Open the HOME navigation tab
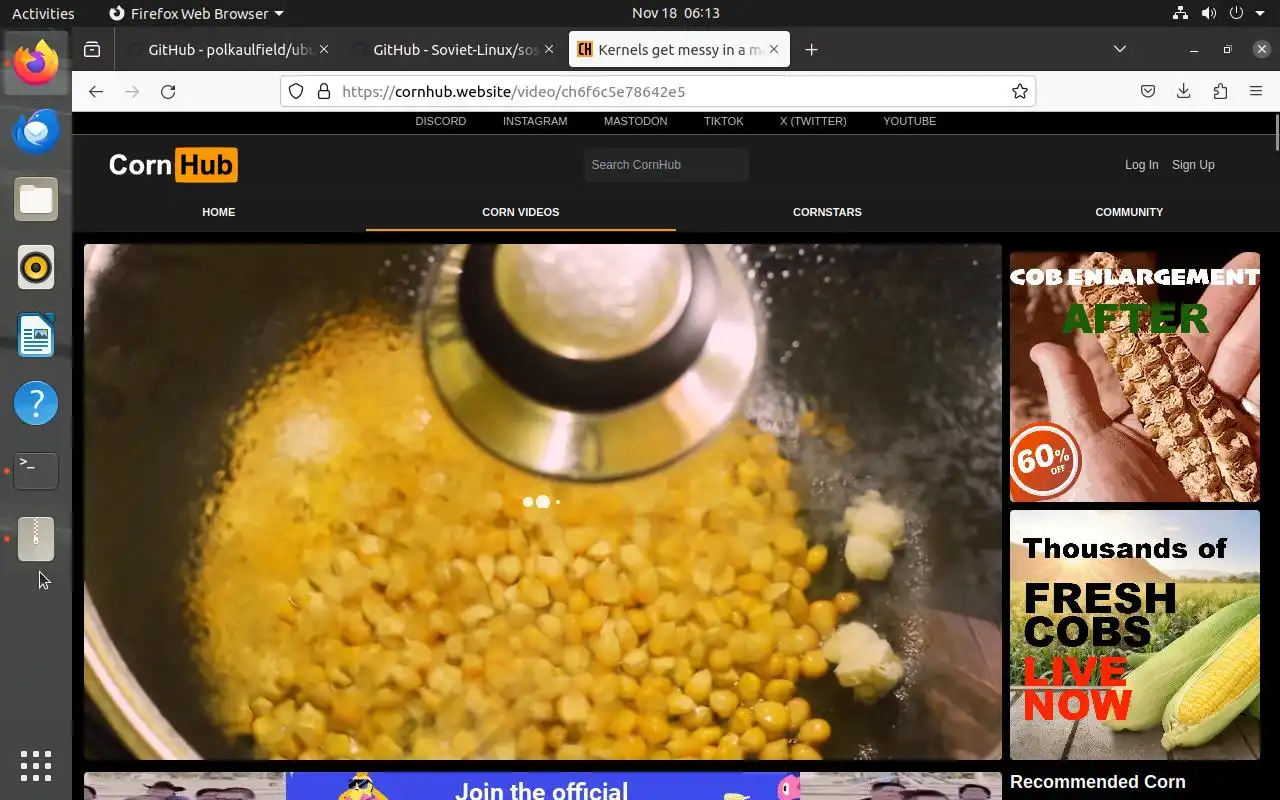Screen dimensions: 1280x800 coord(218,212)
